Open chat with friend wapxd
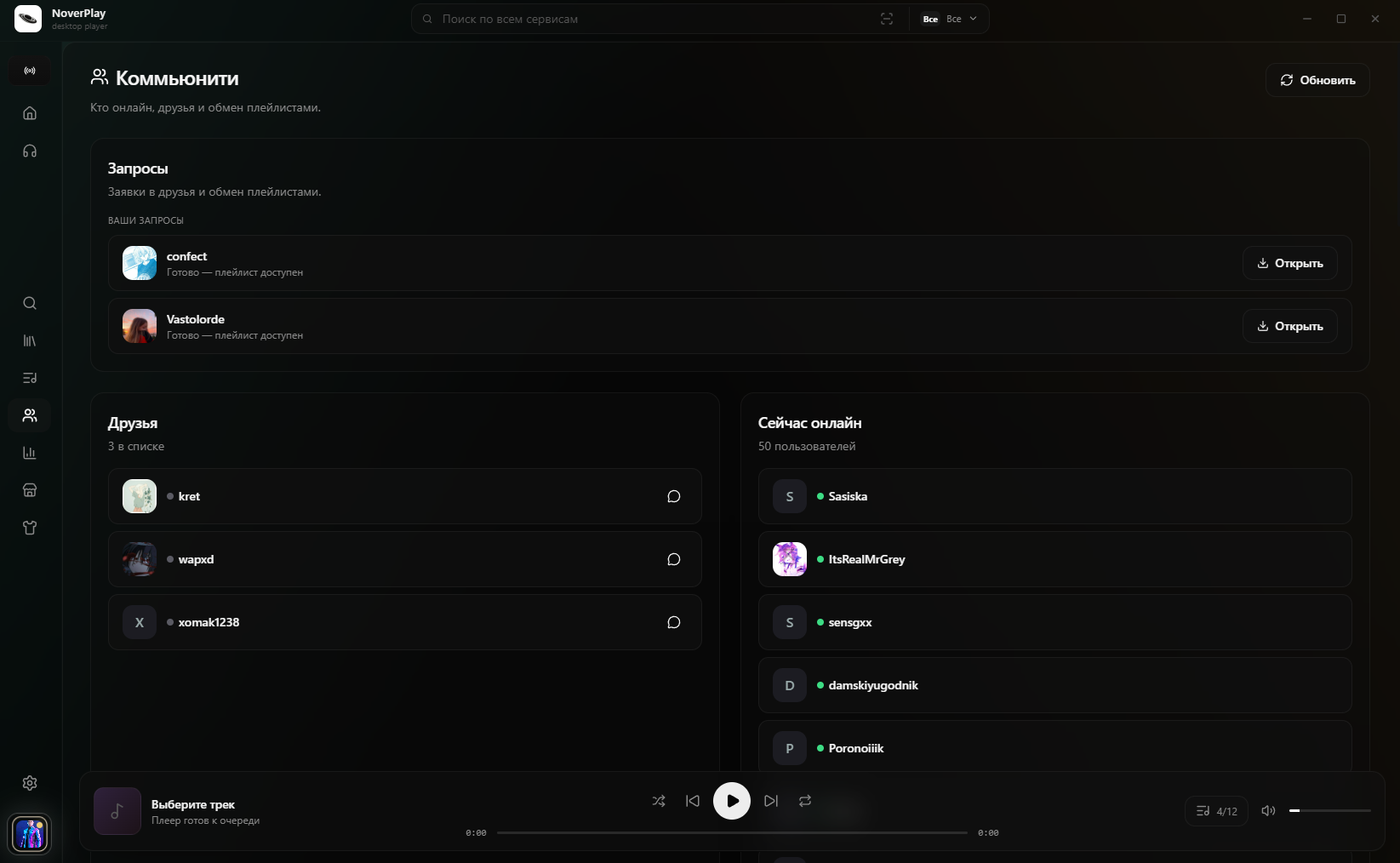Viewport: 1400px width, 863px height. (x=674, y=559)
